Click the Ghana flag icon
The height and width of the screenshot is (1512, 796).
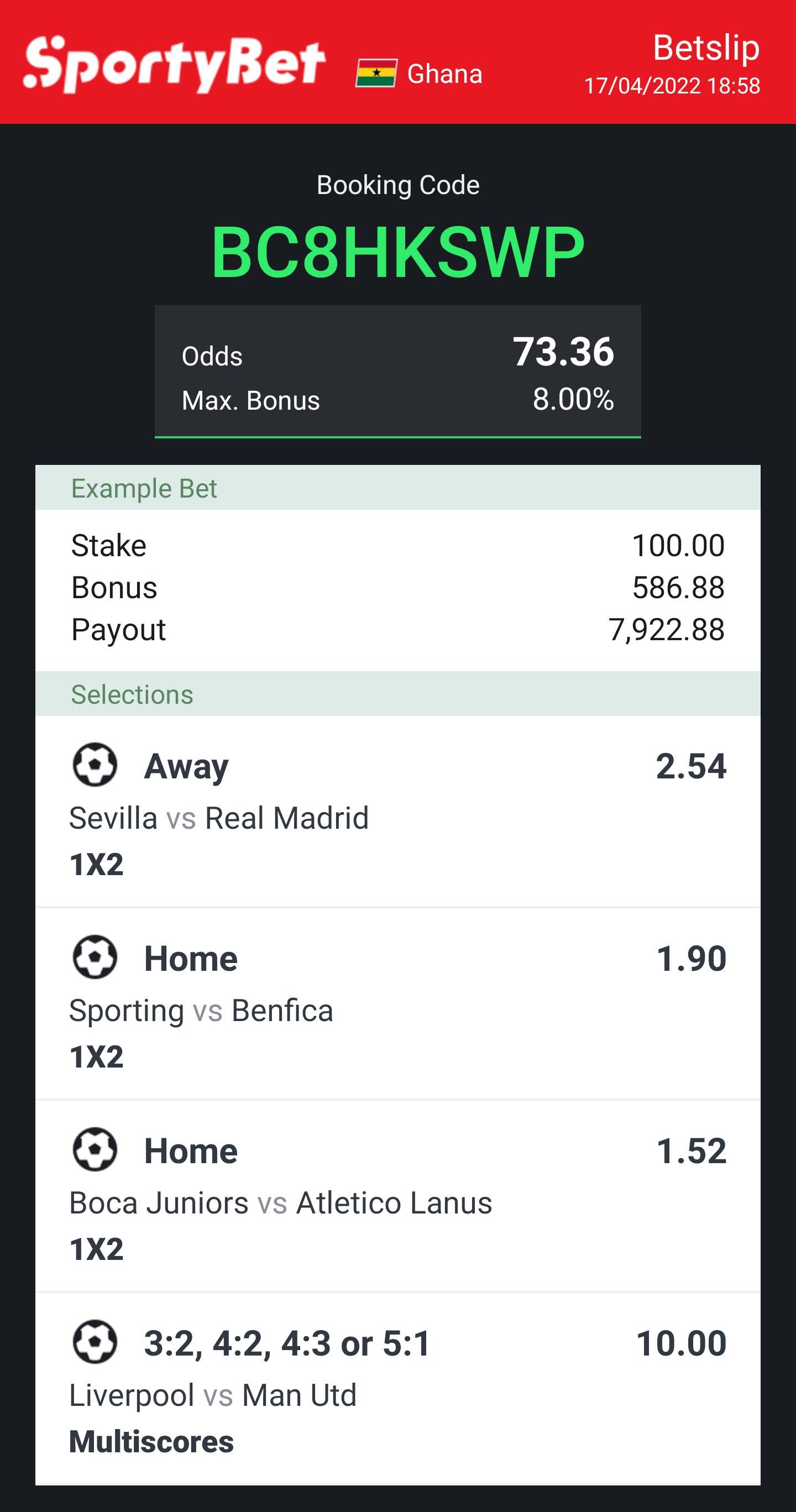(x=376, y=74)
